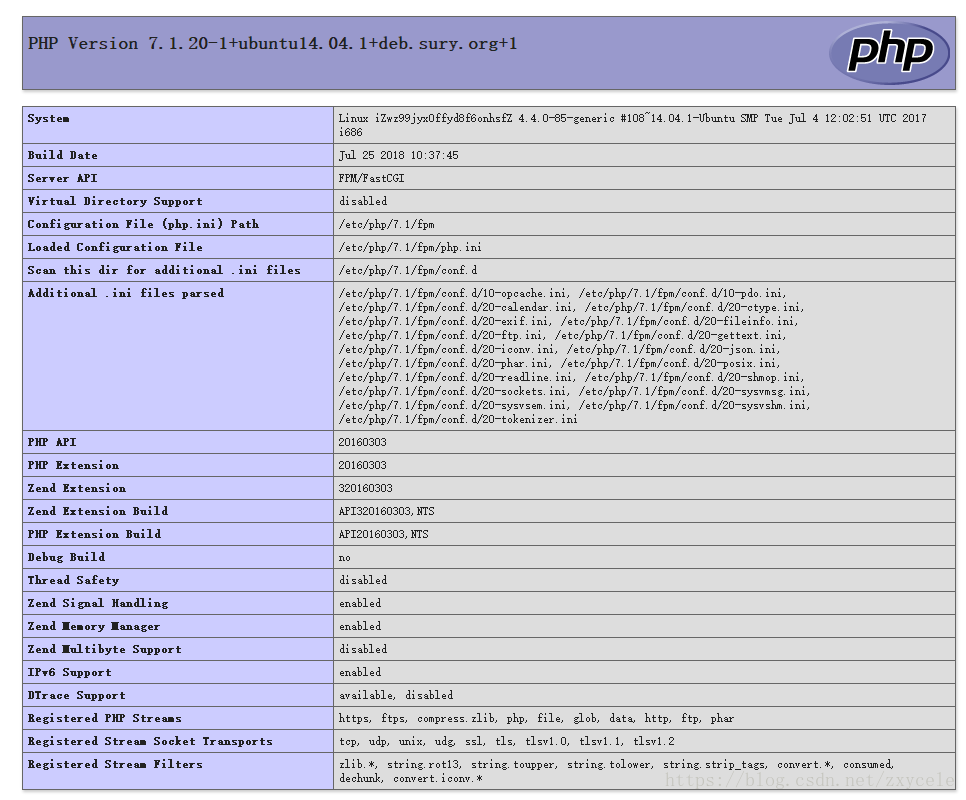Click the PHP Extension Build label
This screenshot has width=966, height=800.
94,534
